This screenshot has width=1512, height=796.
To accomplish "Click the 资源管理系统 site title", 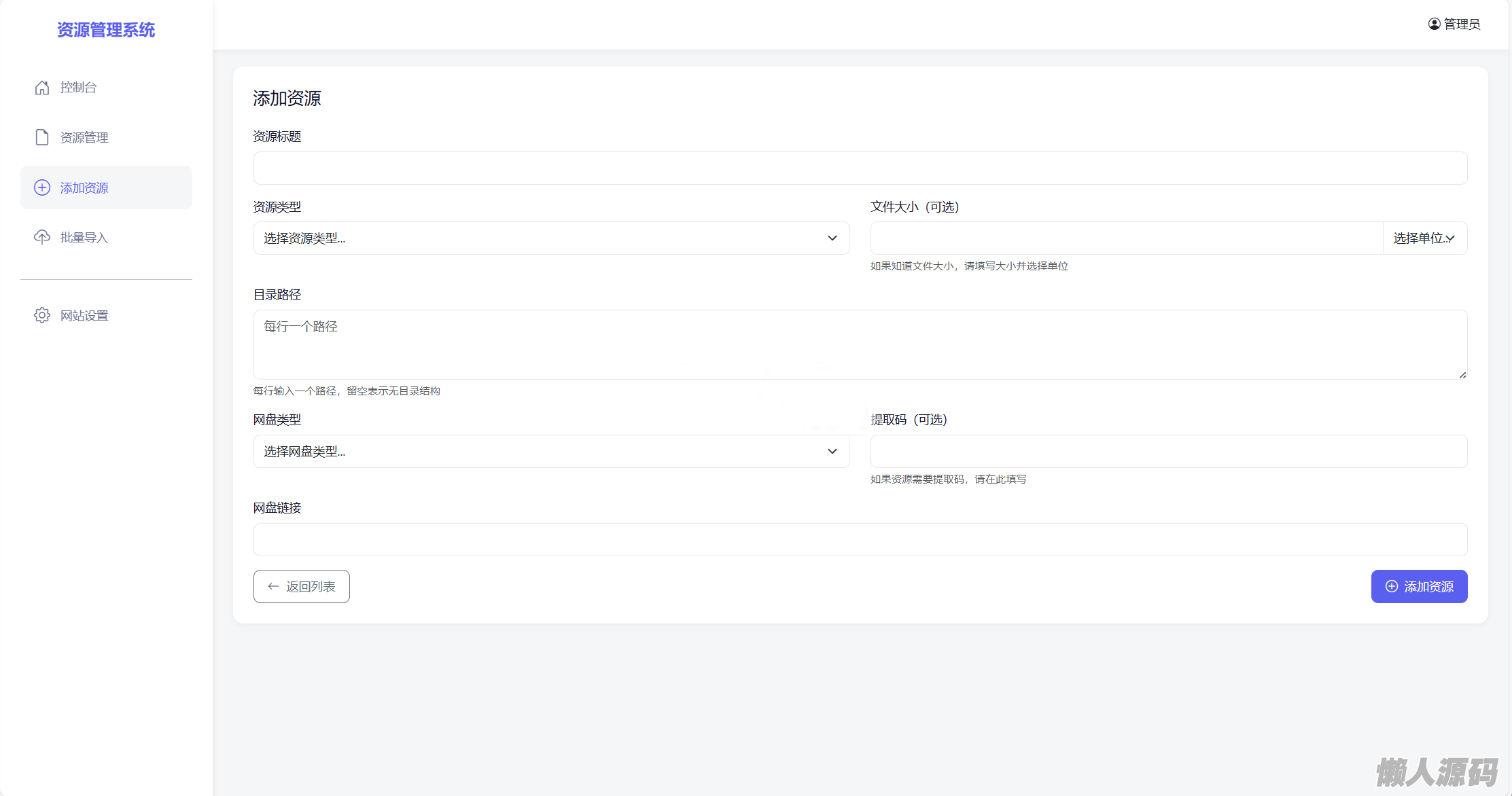I will [x=106, y=30].
